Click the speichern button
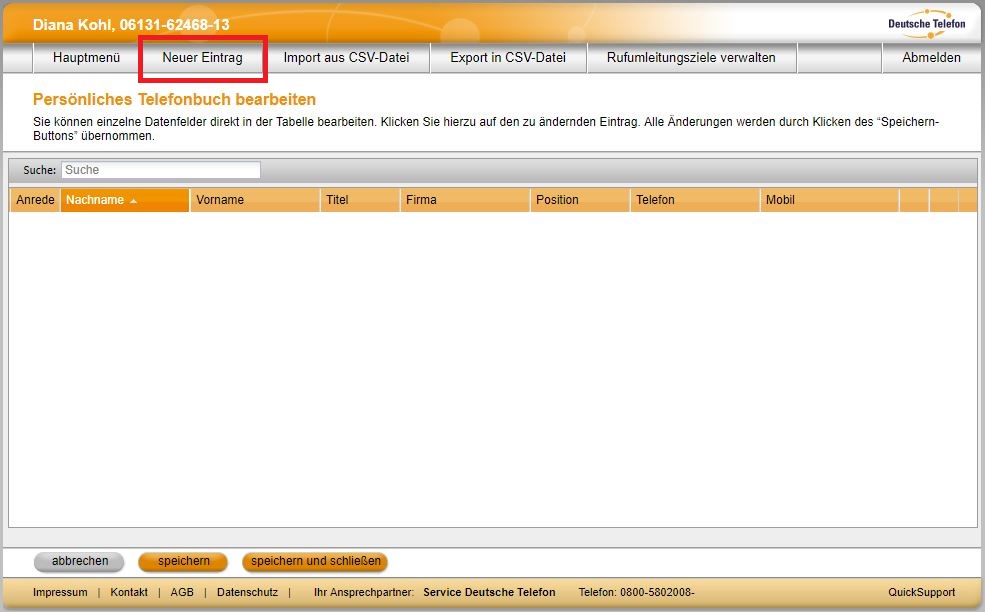This screenshot has width=985, height=612. (x=183, y=562)
